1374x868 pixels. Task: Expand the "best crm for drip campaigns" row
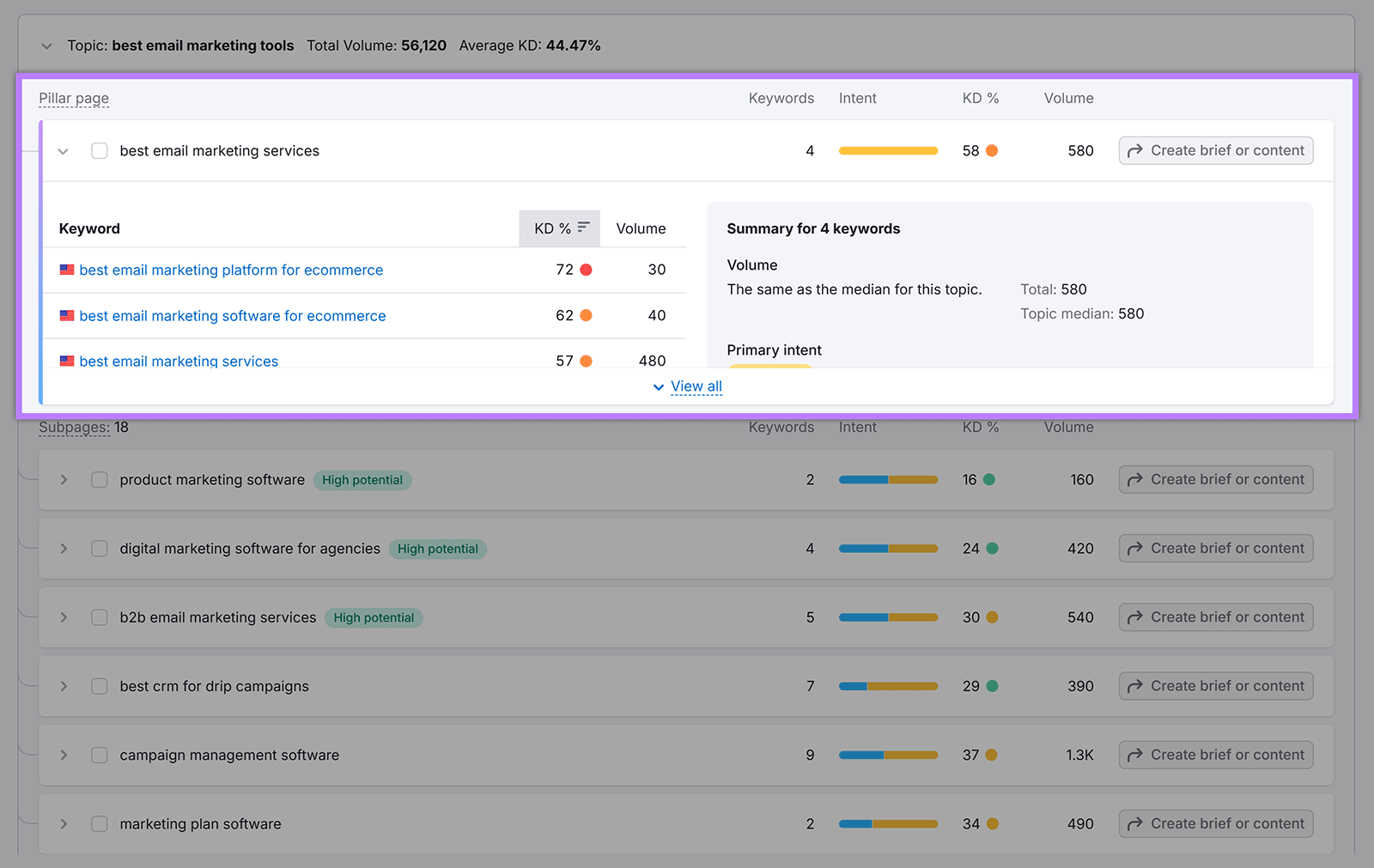[x=63, y=686]
